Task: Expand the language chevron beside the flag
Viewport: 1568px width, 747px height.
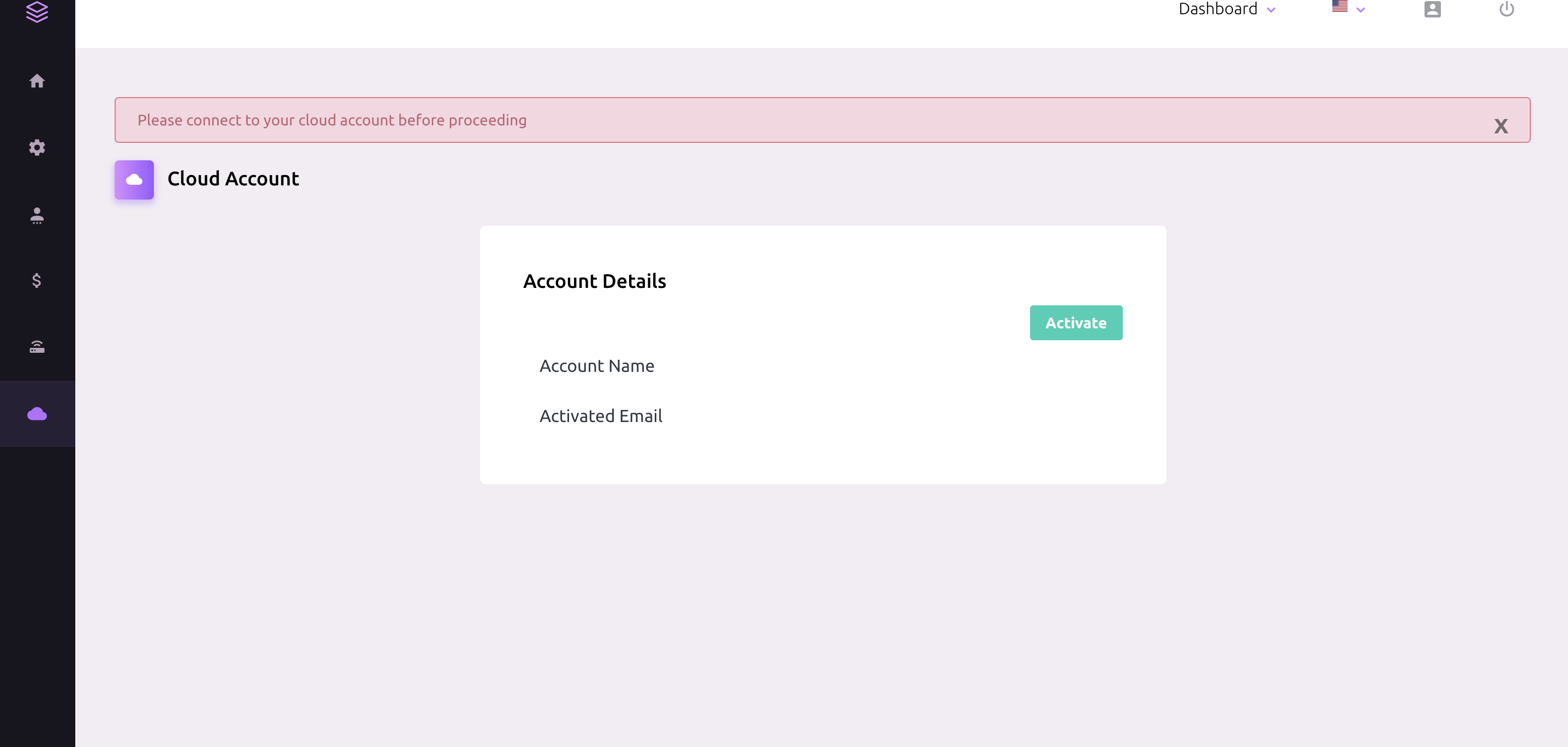Action: (1361, 10)
